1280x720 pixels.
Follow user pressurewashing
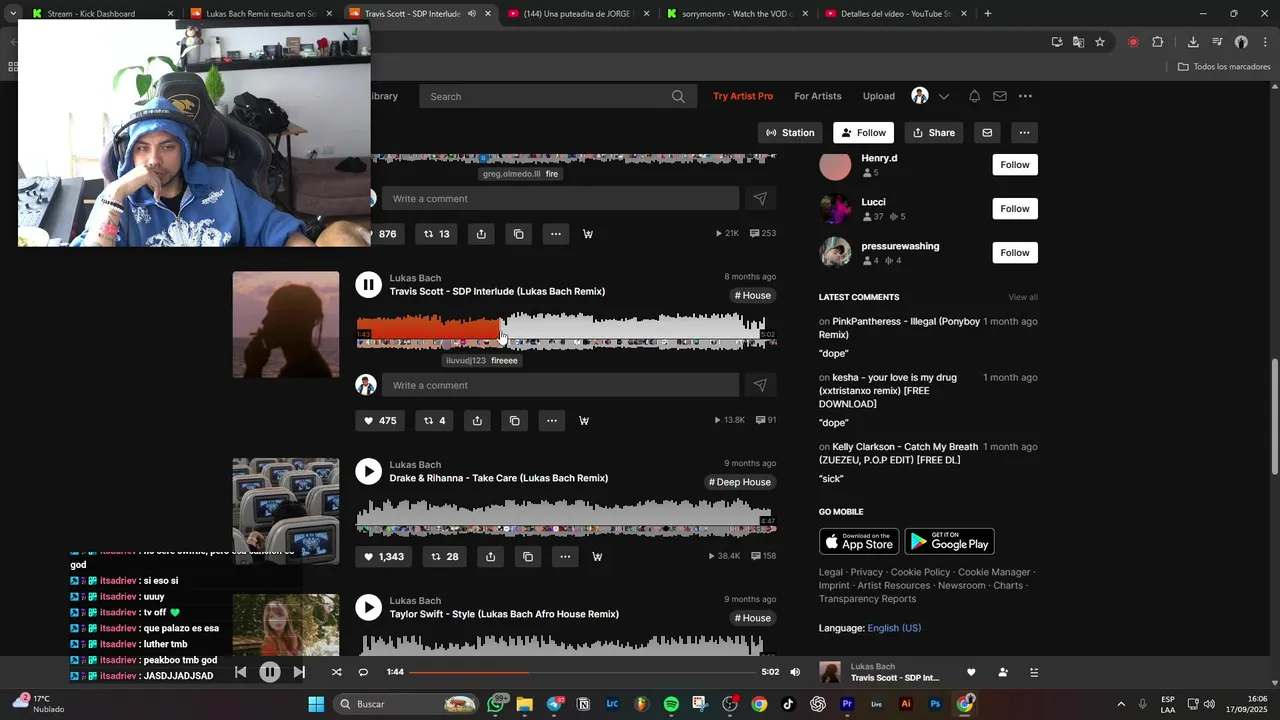point(1015,253)
